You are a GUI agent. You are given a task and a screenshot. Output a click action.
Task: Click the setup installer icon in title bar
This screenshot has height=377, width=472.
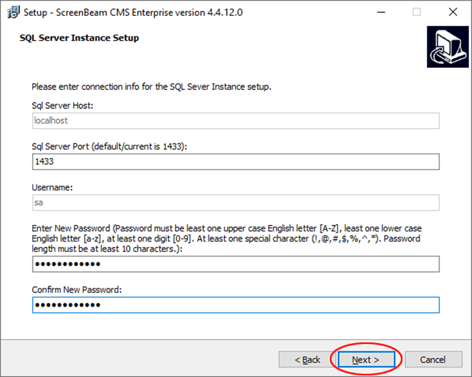[x=13, y=12]
